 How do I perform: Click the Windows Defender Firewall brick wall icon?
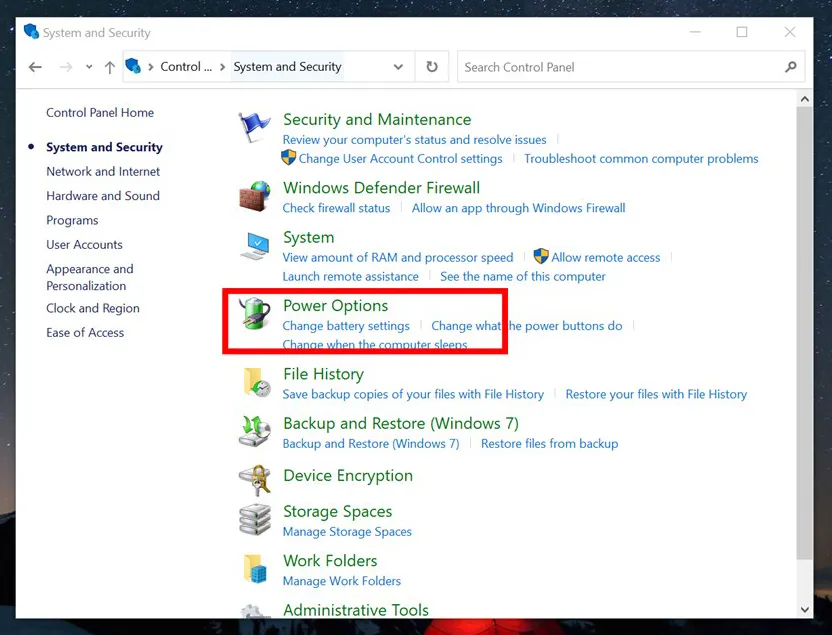tap(255, 196)
